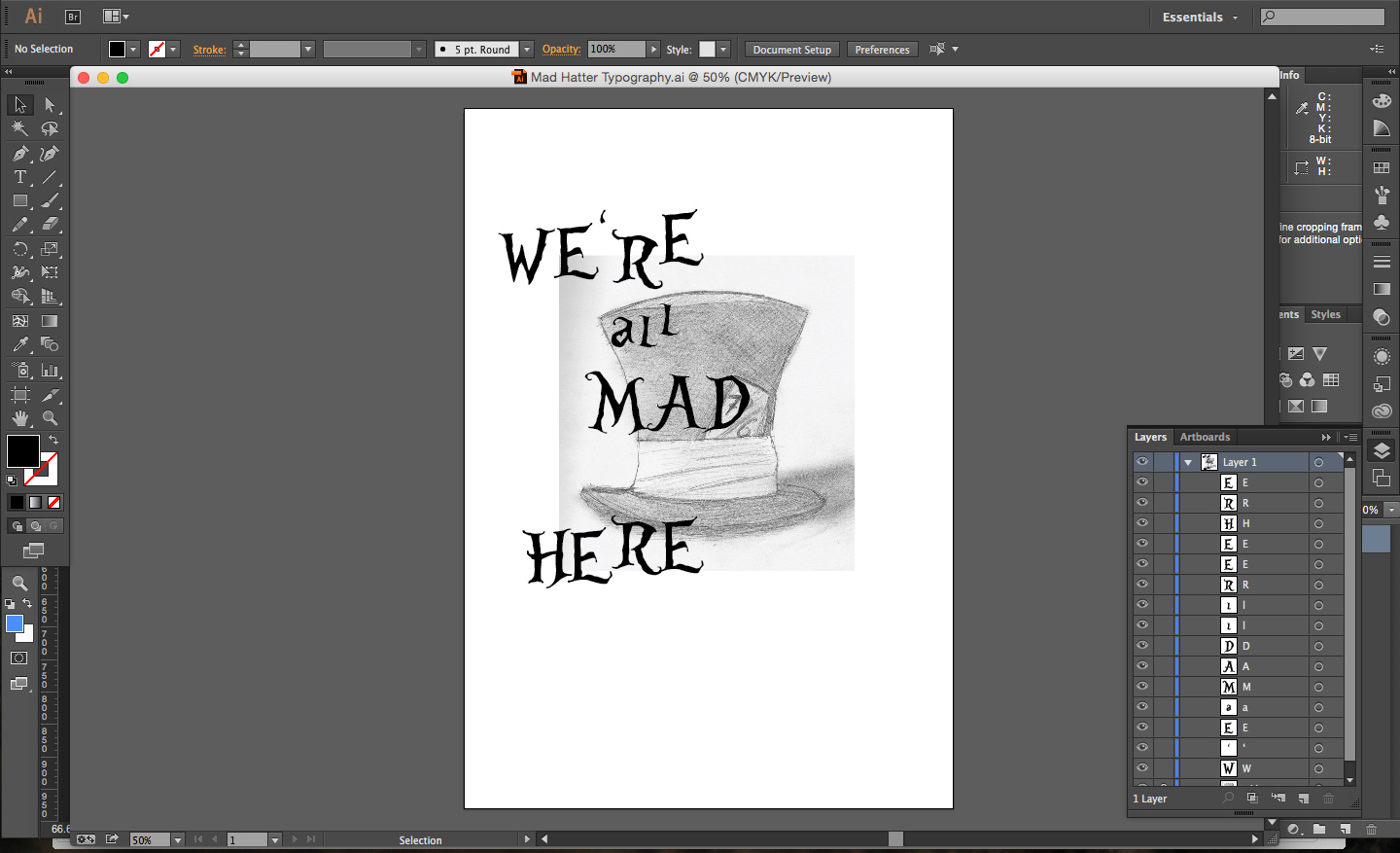The height and width of the screenshot is (853, 1400).
Task: Switch to the Layers tab
Action: (1150, 438)
